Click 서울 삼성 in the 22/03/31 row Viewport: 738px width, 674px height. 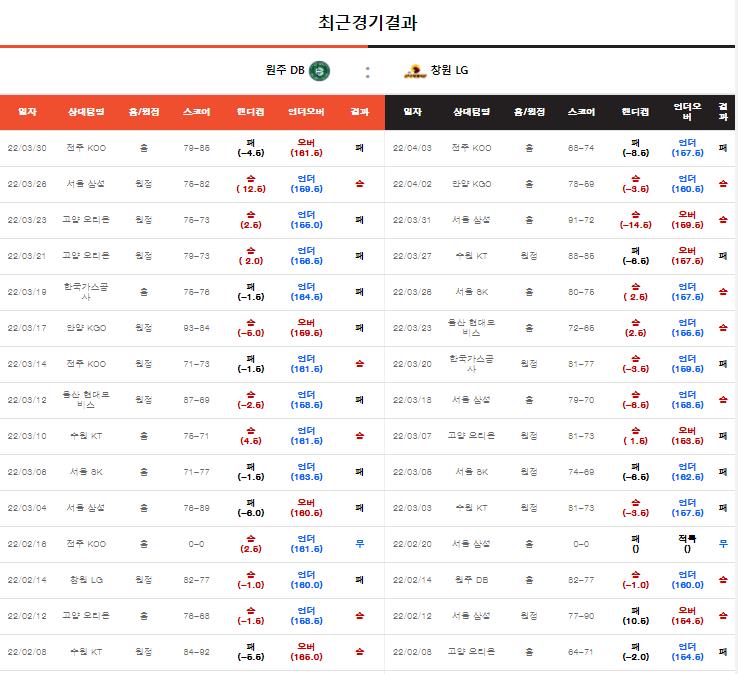click(471, 220)
